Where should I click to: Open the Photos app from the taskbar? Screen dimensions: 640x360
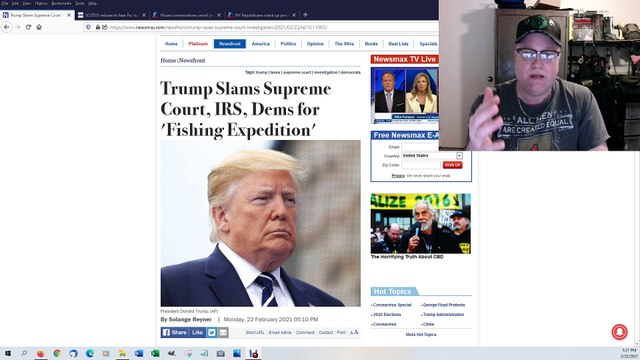tap(237, 353)
